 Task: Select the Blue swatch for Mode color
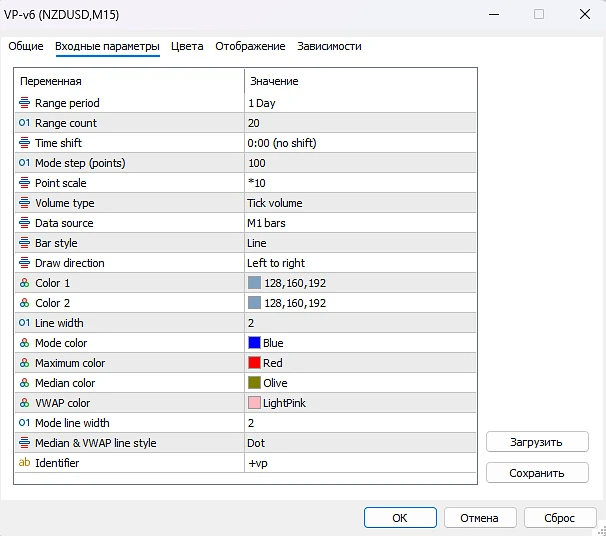click(x=254, y=343)
